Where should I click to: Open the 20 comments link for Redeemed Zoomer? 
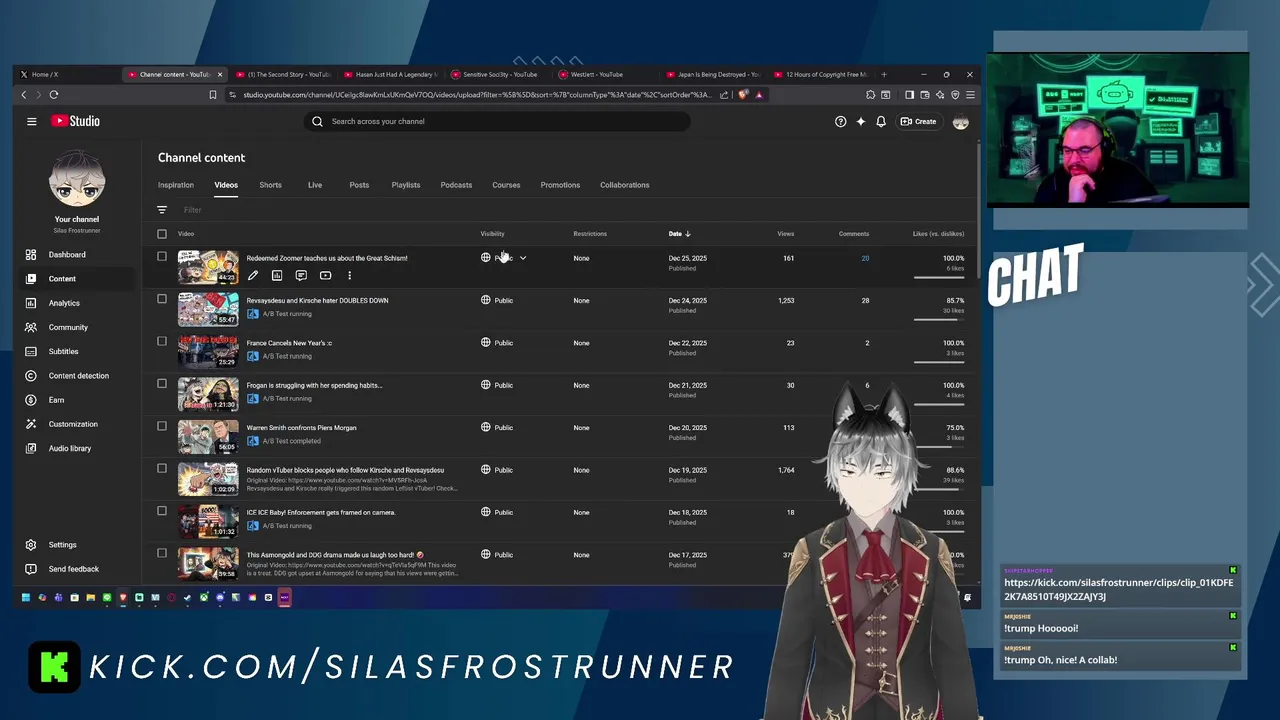coord(865,258)
